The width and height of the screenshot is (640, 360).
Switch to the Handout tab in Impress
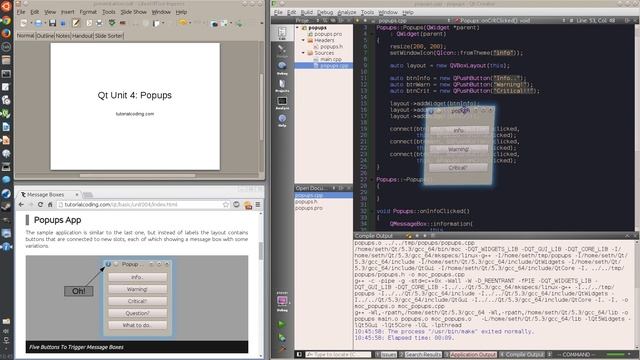[82, 36]
